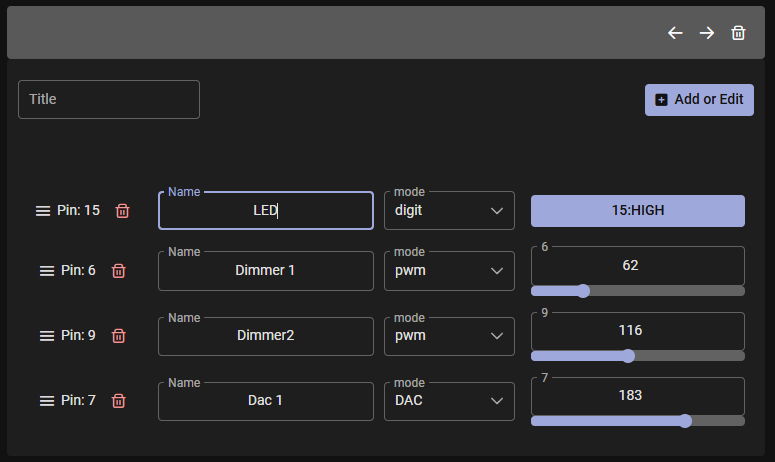Screen dimensions: 775x462
Task: Click the trash icon in top header
Action: (x=738, y=33)
